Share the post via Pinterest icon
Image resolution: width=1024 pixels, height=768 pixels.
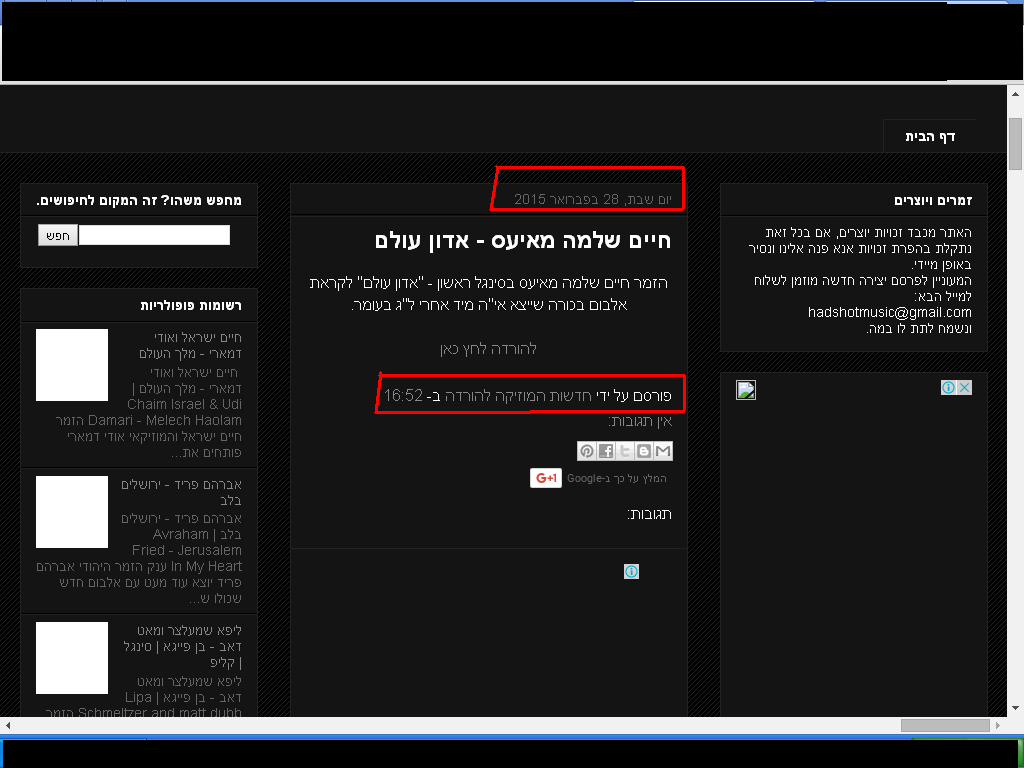point(587,451)
